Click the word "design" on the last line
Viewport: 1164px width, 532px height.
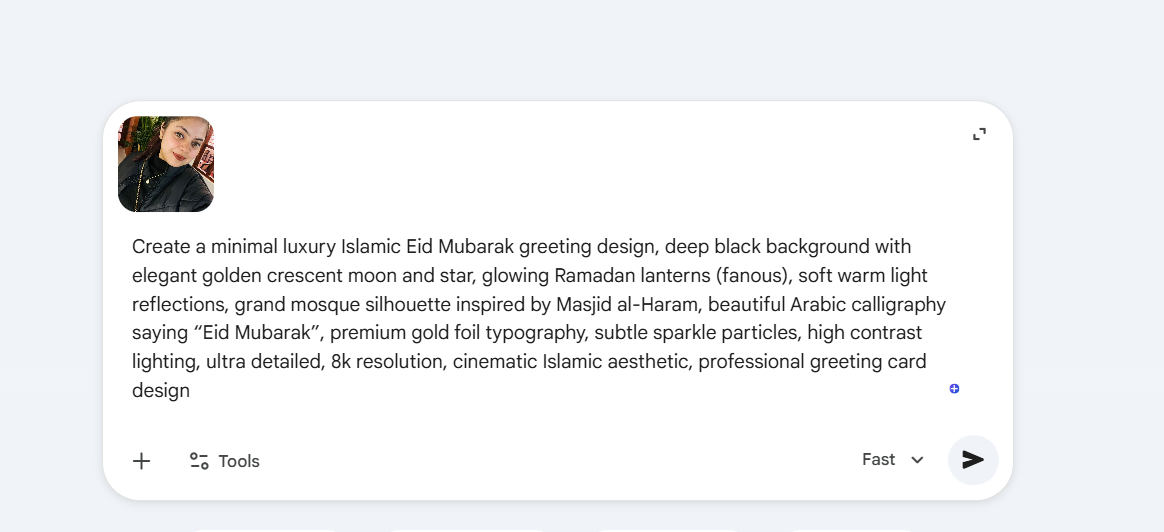point(161,391)
